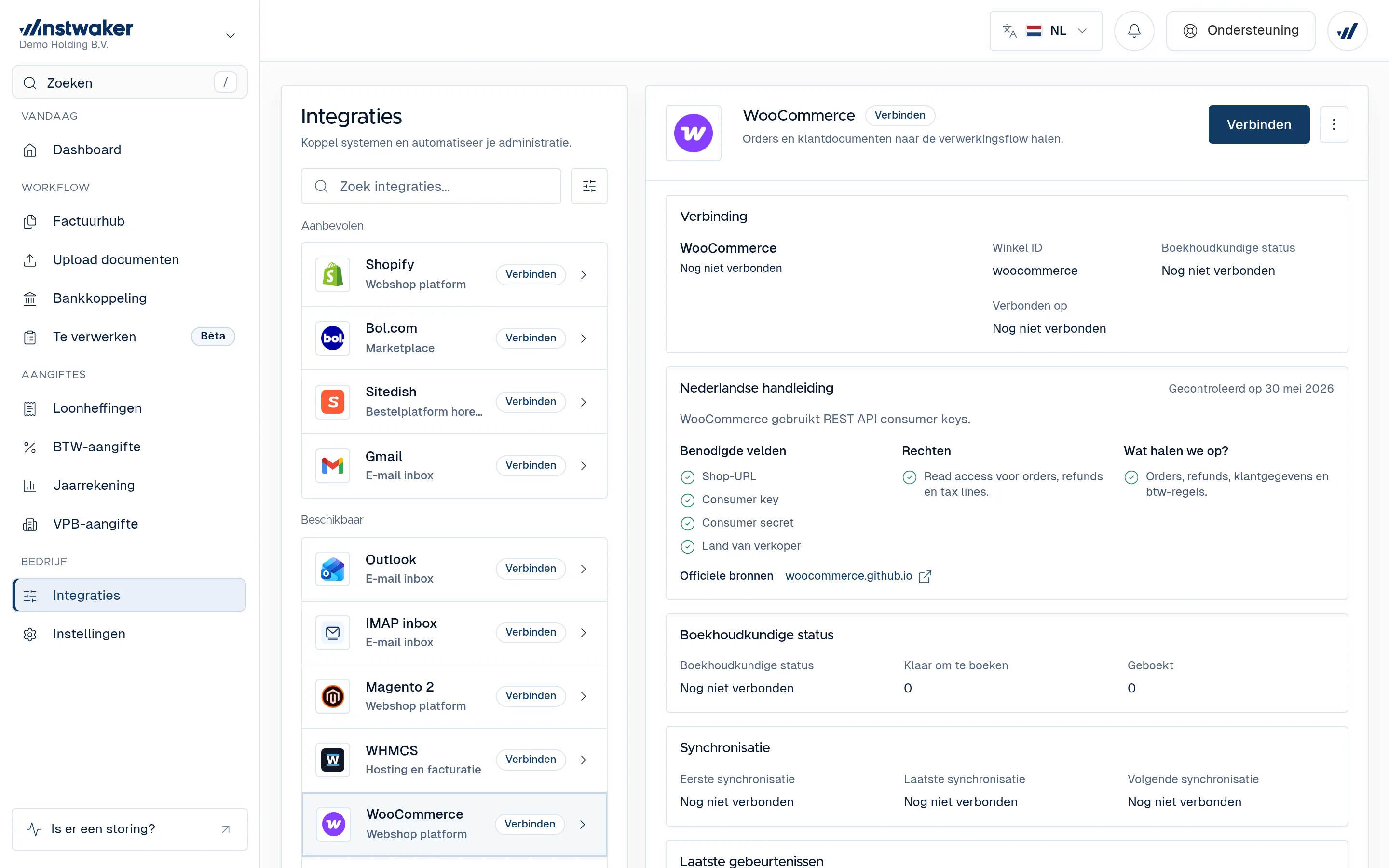Screen dimensions: 1389x868
Task: Click the Gmail logo icon
Action: coord(333,465)
